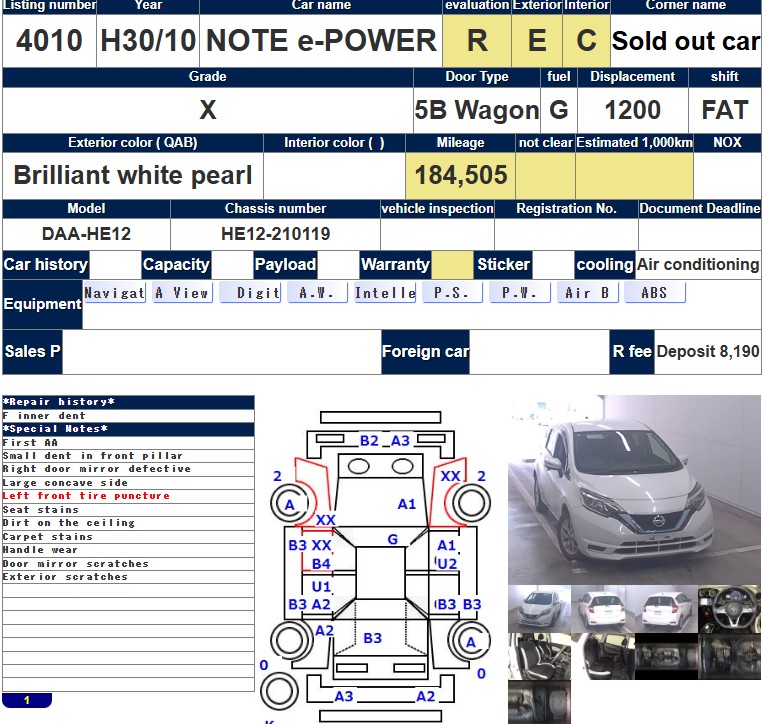The image size is (762, 724).
Task: Click the displacement value 1200
Action: [x=633, y=110]
